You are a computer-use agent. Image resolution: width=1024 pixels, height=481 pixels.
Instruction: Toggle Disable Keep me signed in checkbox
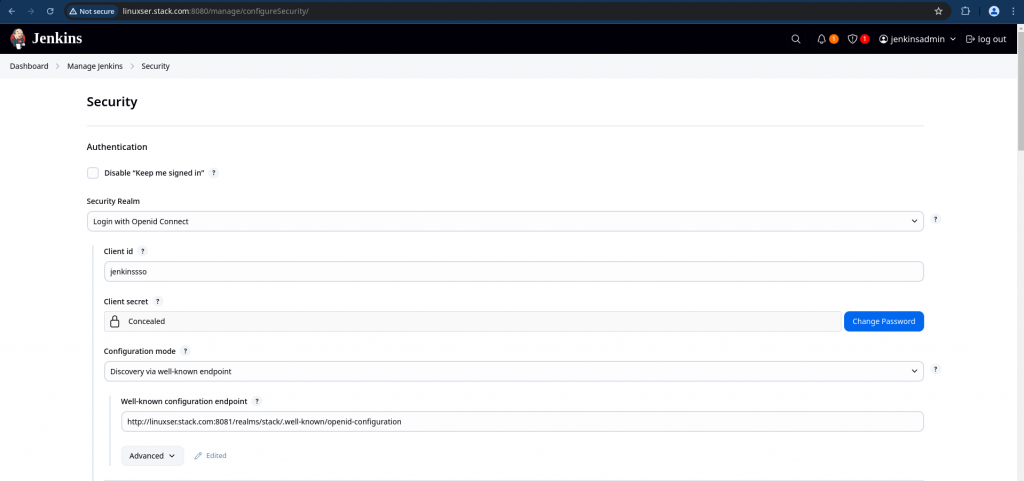[93, 173]
